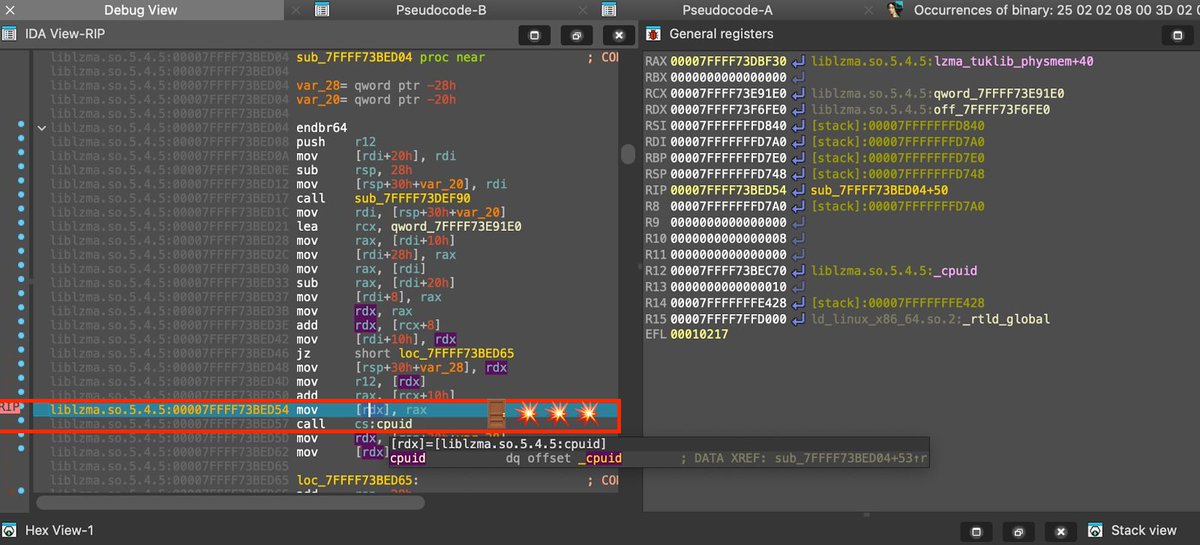This screenshot has height=545, width=1200.
Task: Jump to RSP stack address arrow
Action: click(x=798, y=174)
